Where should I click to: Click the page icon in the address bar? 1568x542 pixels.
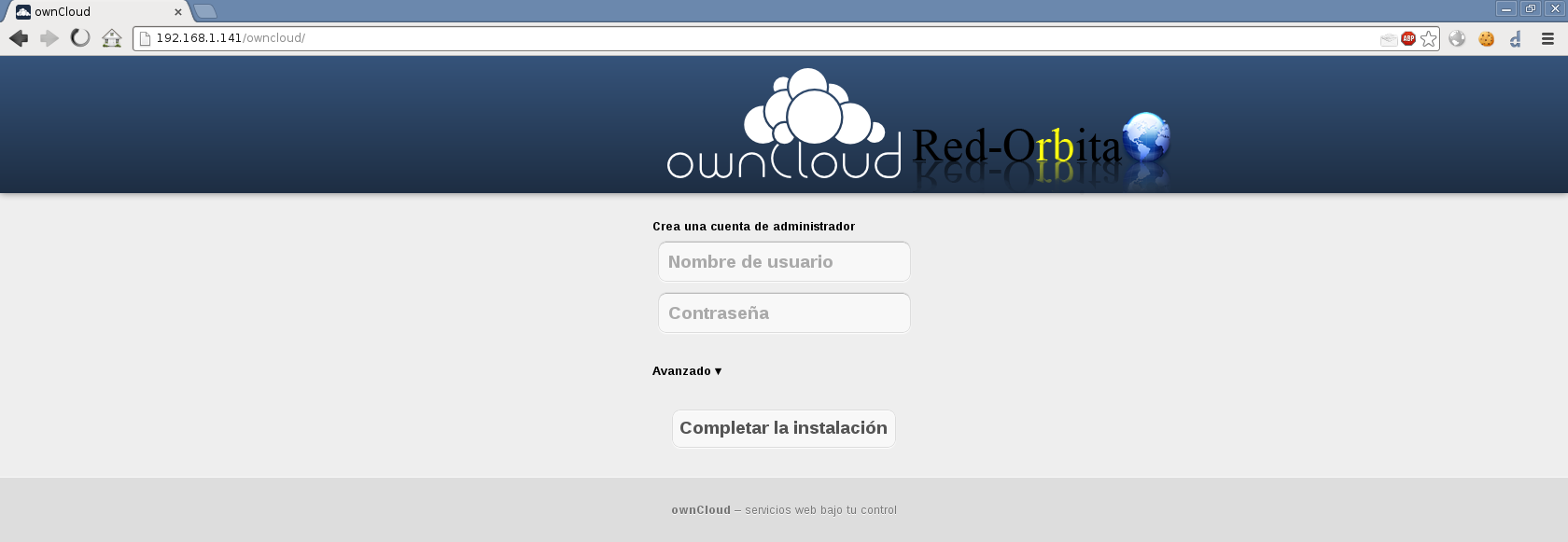(x=145, y=38)
